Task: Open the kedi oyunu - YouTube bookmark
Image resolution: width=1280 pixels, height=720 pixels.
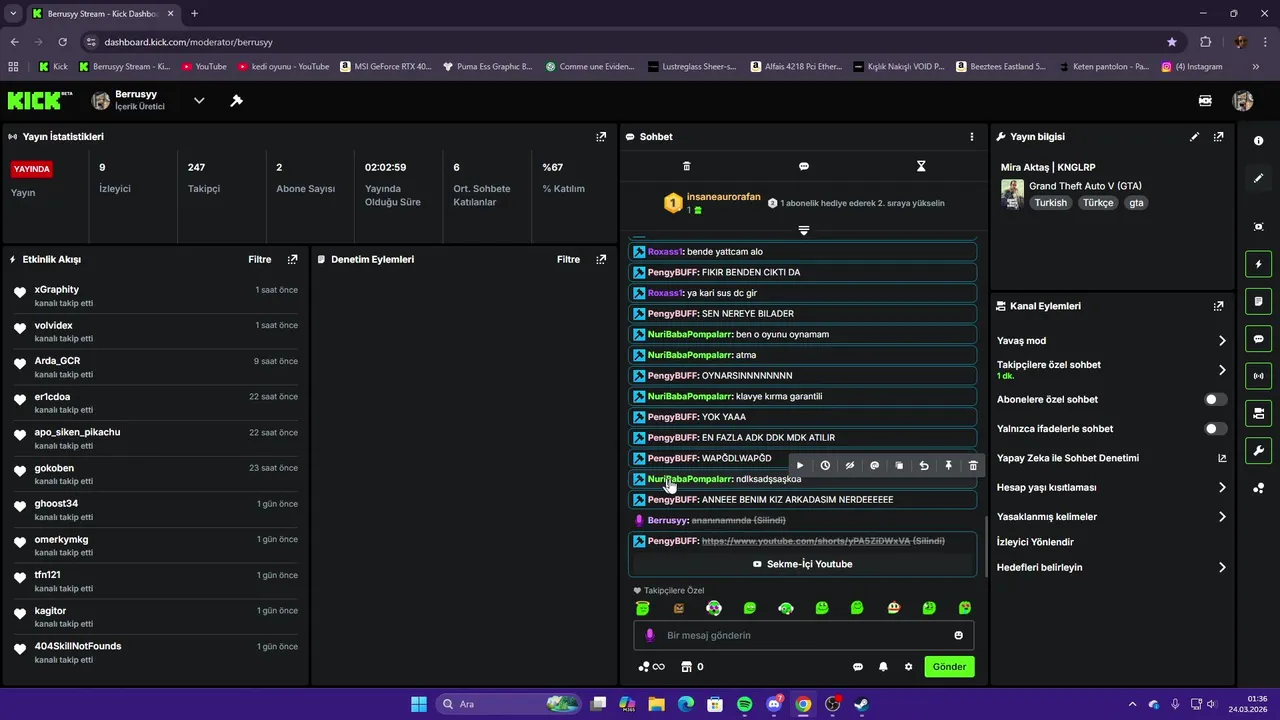Action: click(x=284, y=67)
